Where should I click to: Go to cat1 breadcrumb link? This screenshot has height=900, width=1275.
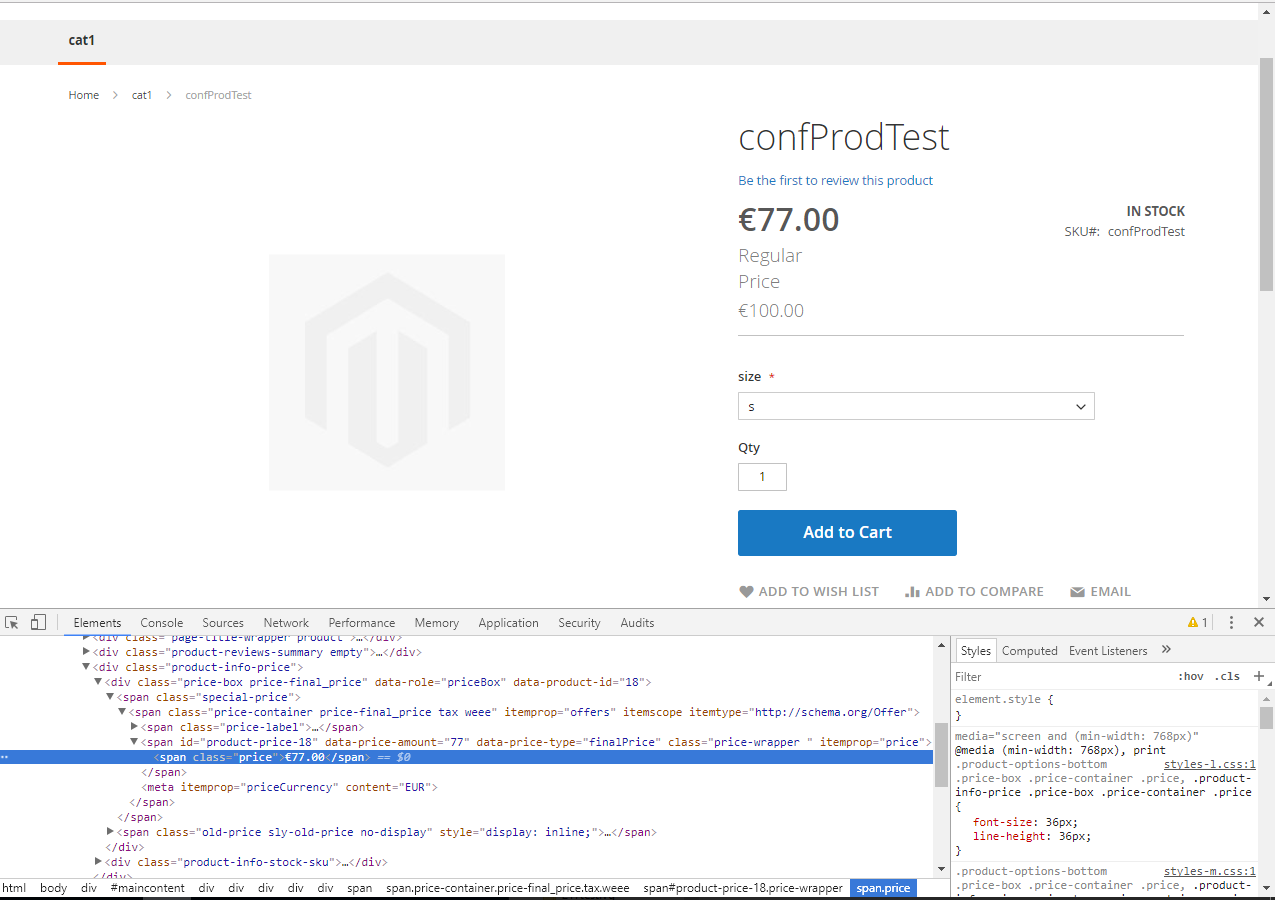142,95
